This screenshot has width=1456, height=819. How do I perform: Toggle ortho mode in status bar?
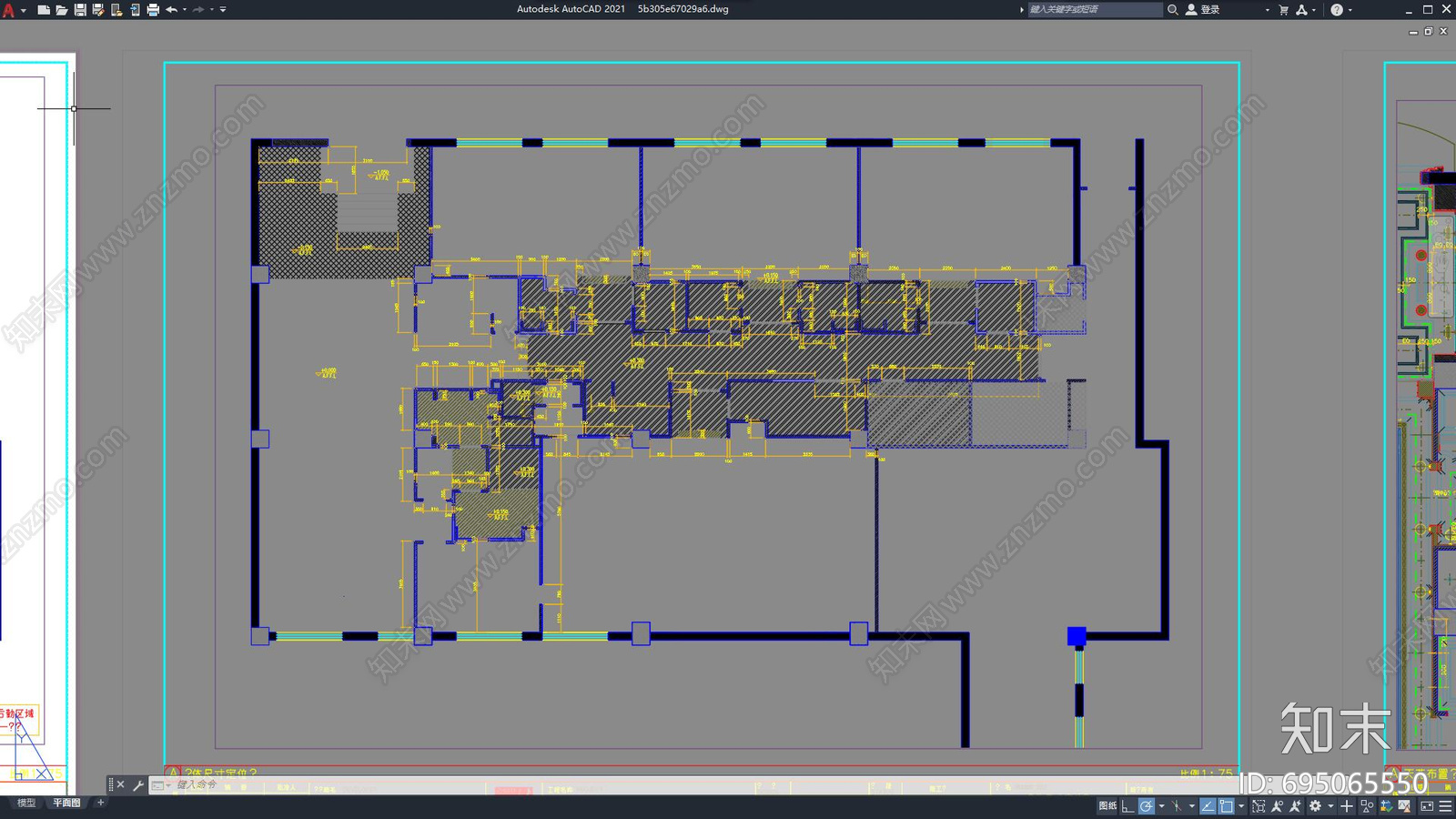pos(1127,805)
